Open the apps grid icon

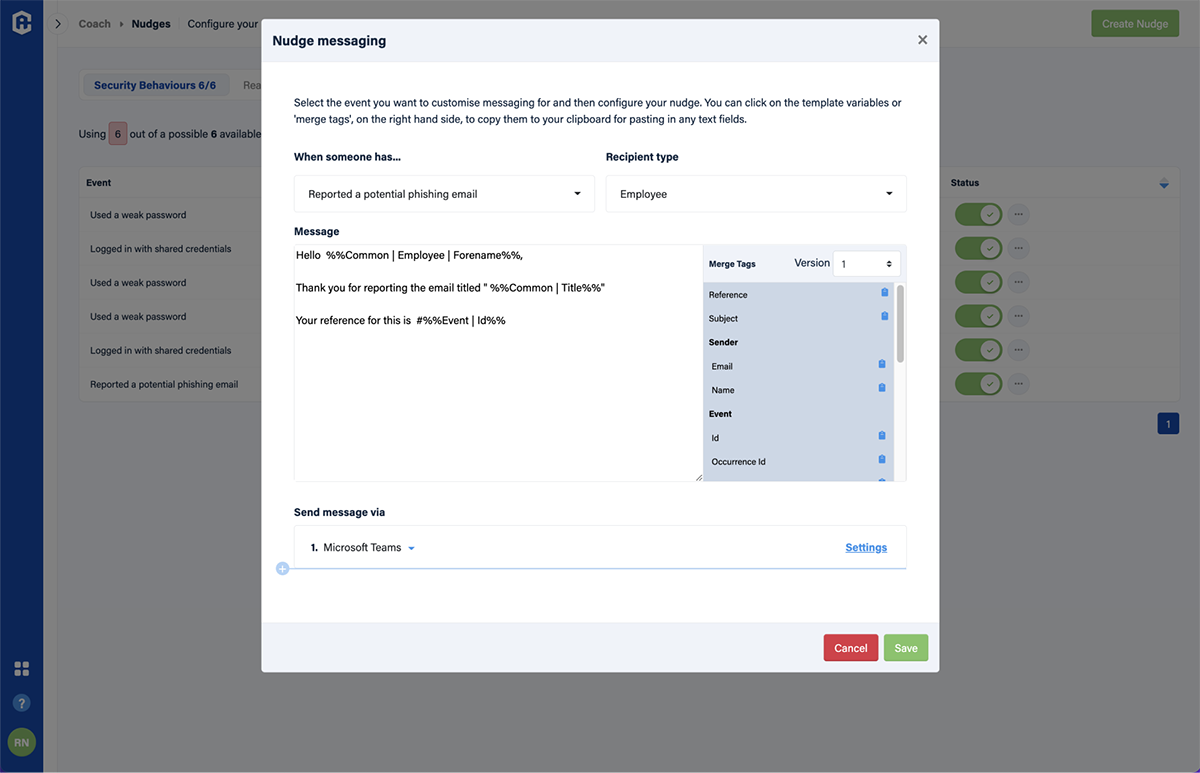tap(21, 669)
